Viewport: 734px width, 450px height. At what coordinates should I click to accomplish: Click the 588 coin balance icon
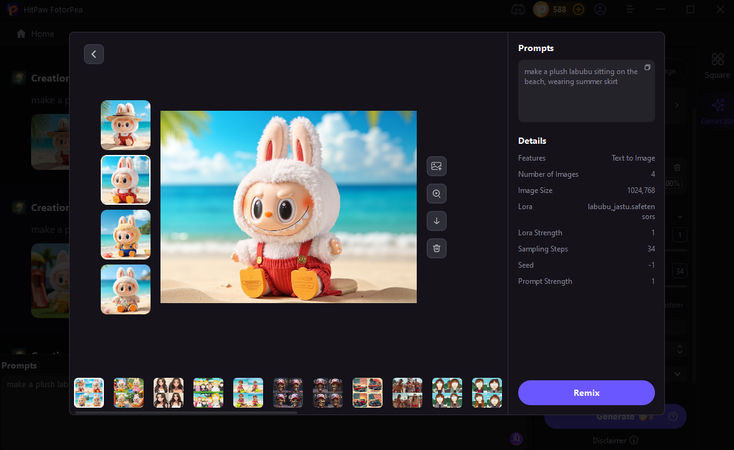(541, 9)
